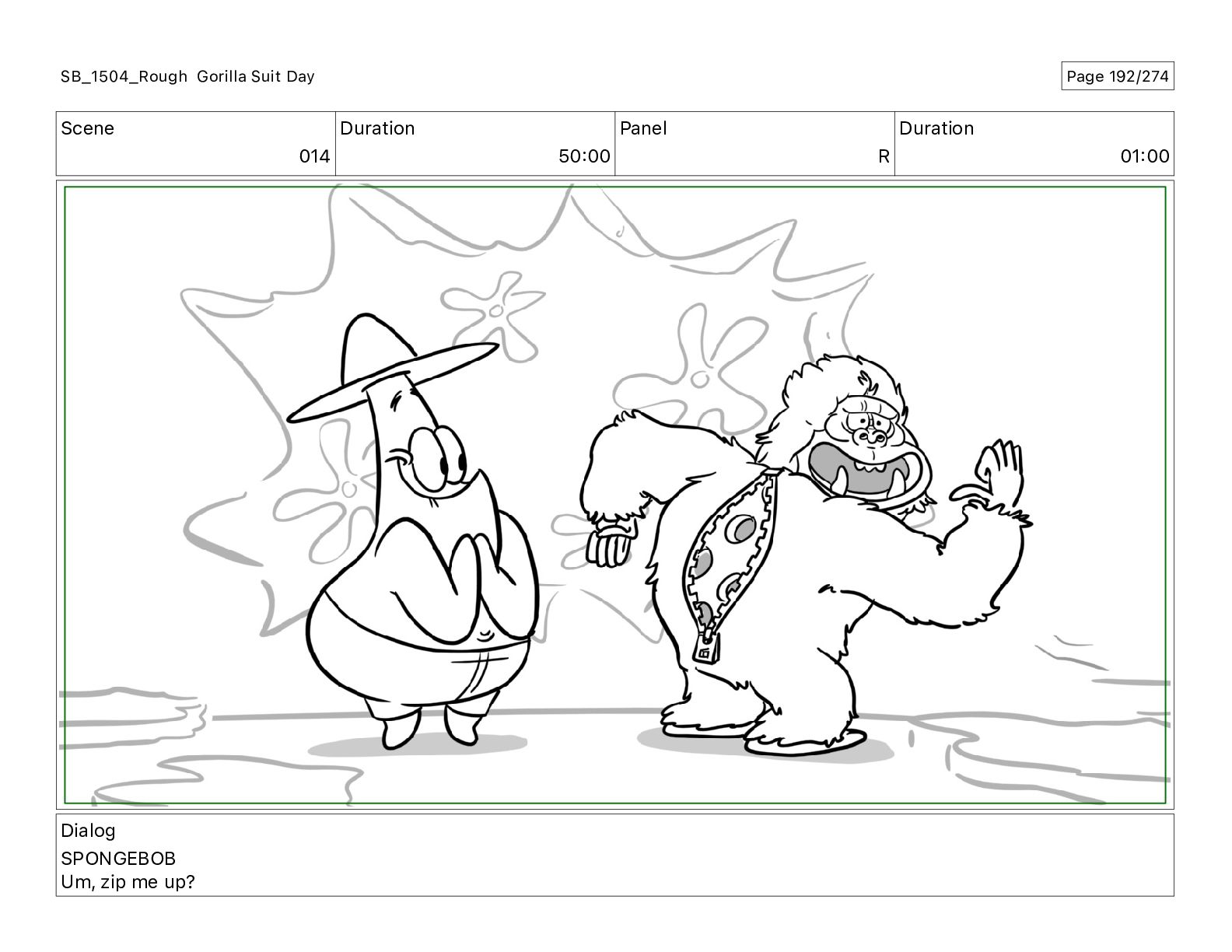
Task: Click the 'Page 192/274' page indicator
Action: [1117, 76]
